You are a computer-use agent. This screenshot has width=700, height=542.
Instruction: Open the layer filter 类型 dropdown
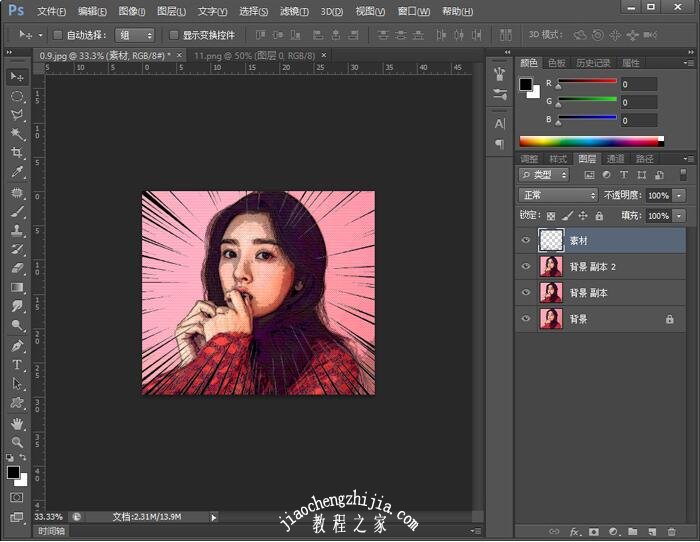tap(545, 175)
